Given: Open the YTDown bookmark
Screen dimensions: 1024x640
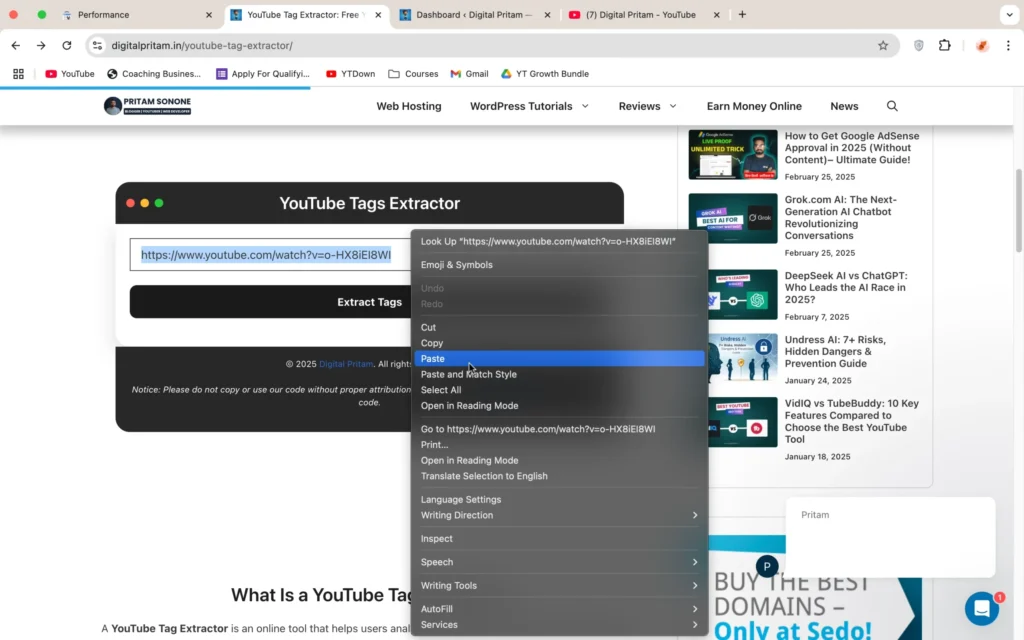Looking at the screenshot, I should coord(351,74).
